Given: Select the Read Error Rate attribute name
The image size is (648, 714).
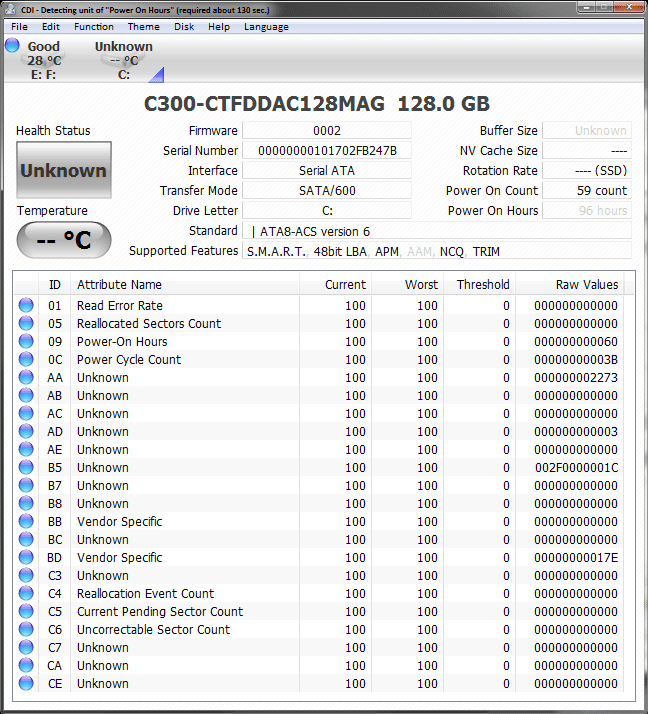Looking at the screenshot, I should [x=119, y=306].
